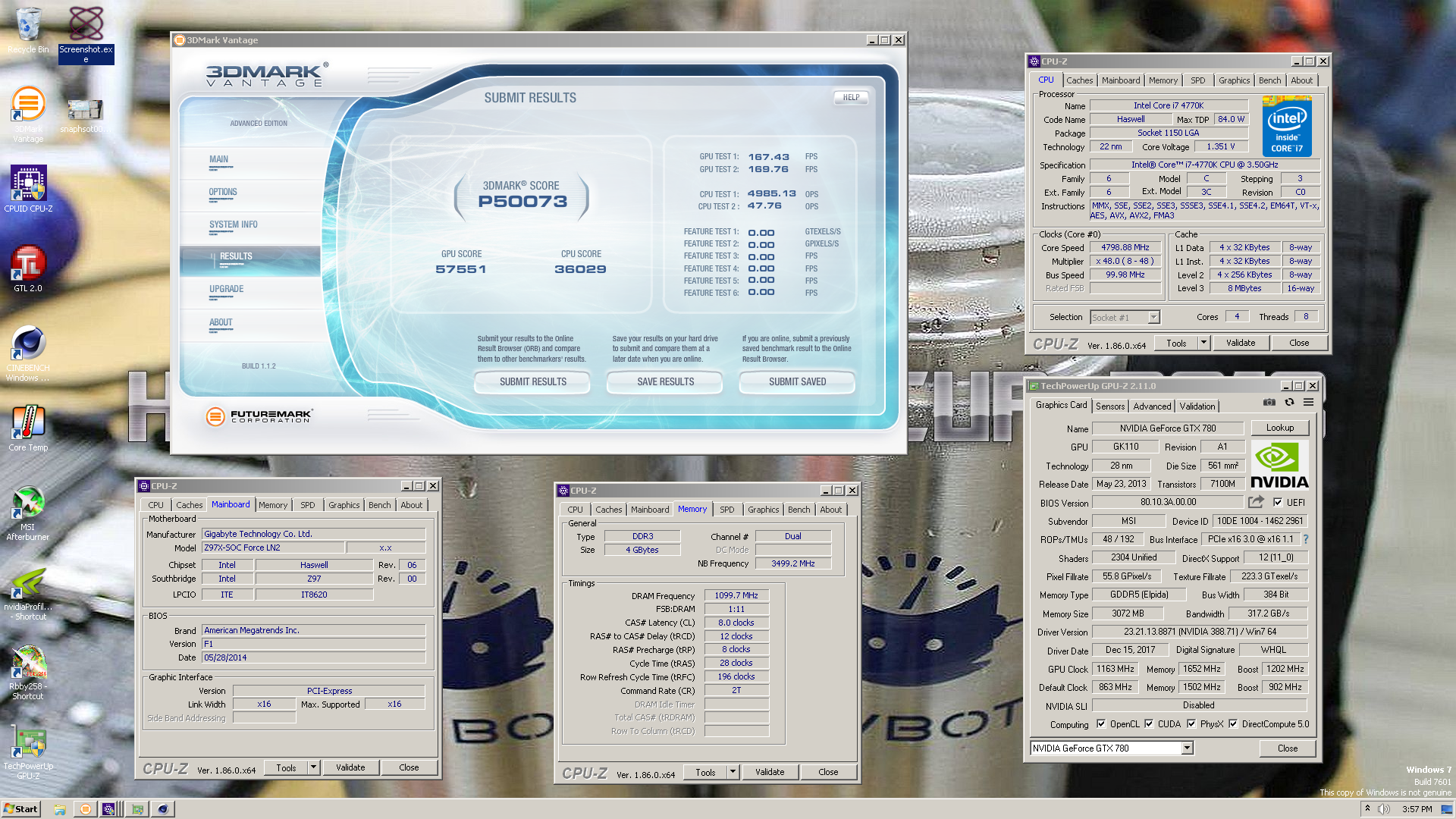Click the GPU Name field in GPU-Z

[1168, 428]
